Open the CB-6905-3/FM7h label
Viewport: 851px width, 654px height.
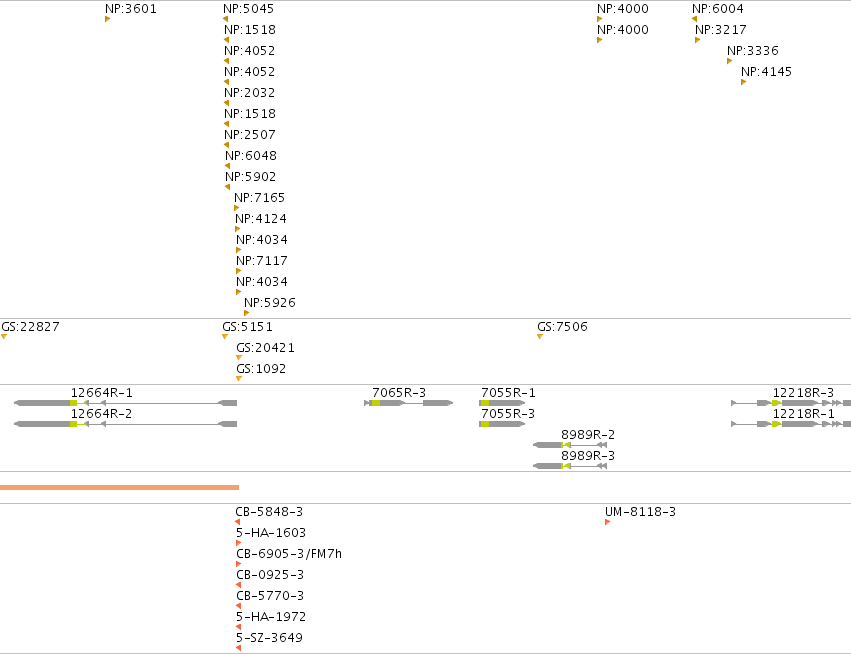pos(289,554)
